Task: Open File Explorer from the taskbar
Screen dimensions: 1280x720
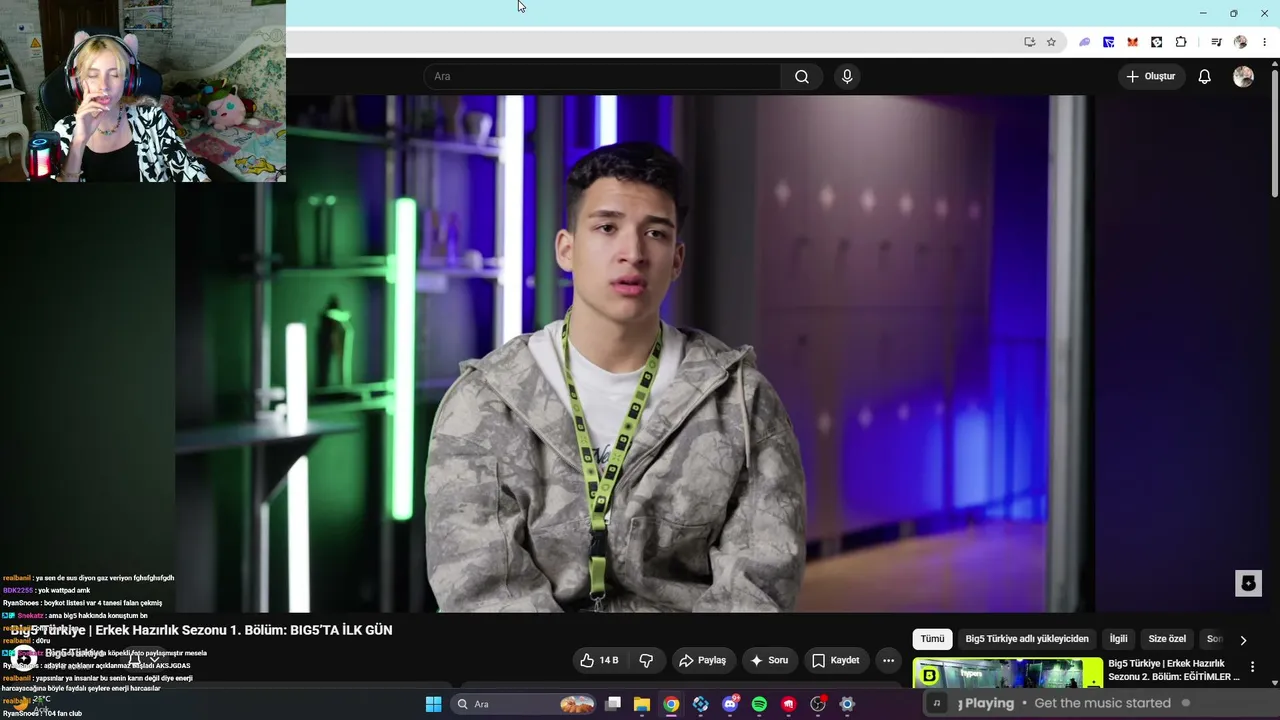Action: coord(642,704)
